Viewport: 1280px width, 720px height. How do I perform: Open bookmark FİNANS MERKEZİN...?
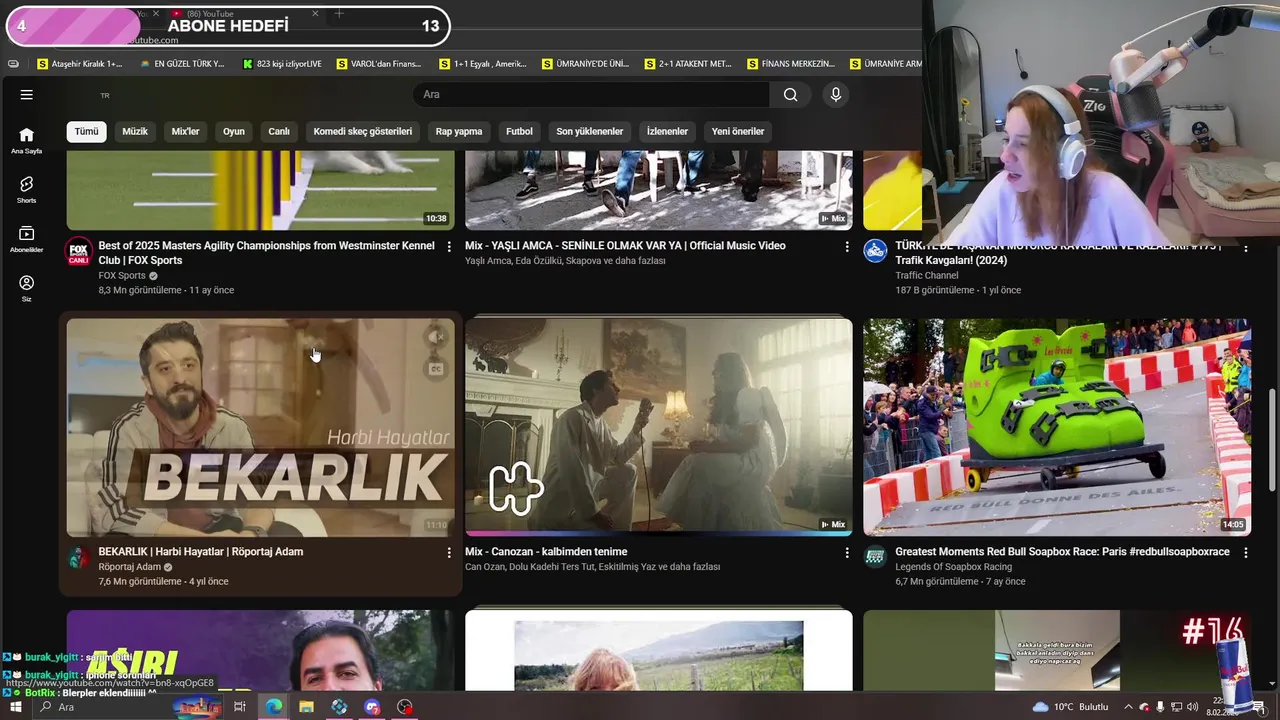coord(790,63)
